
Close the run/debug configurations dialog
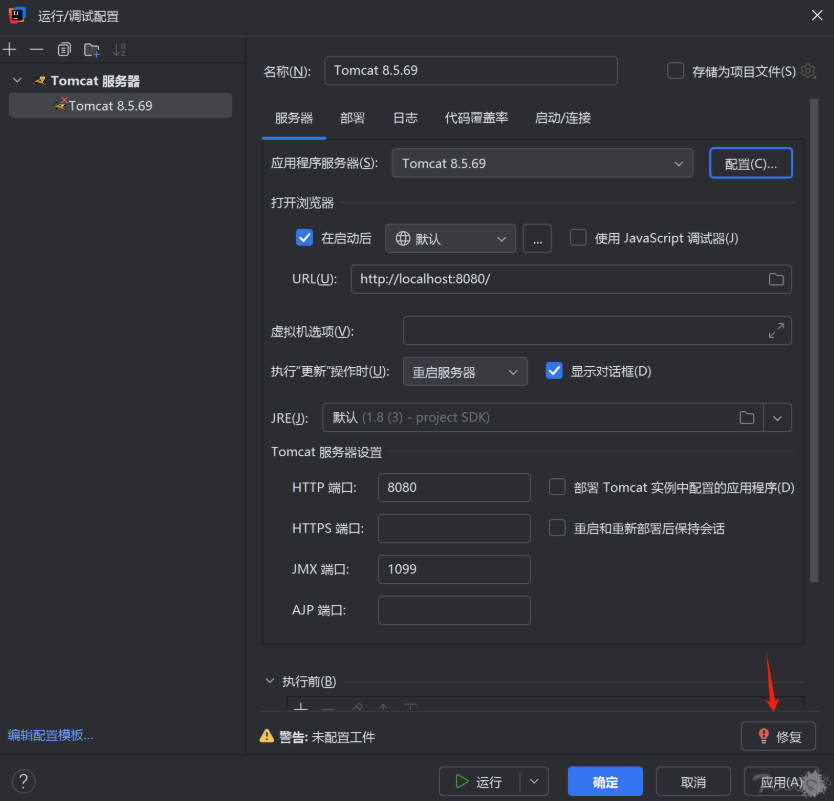(817, 15)
